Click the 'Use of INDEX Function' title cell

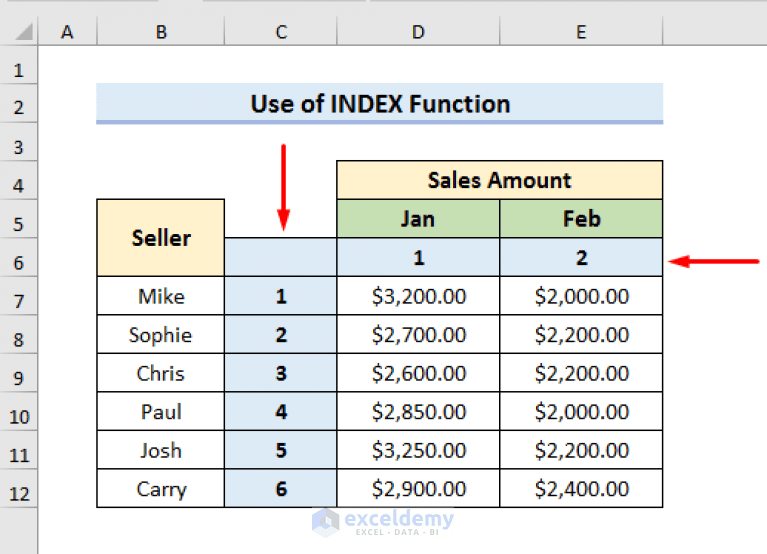tap(380, 103)
